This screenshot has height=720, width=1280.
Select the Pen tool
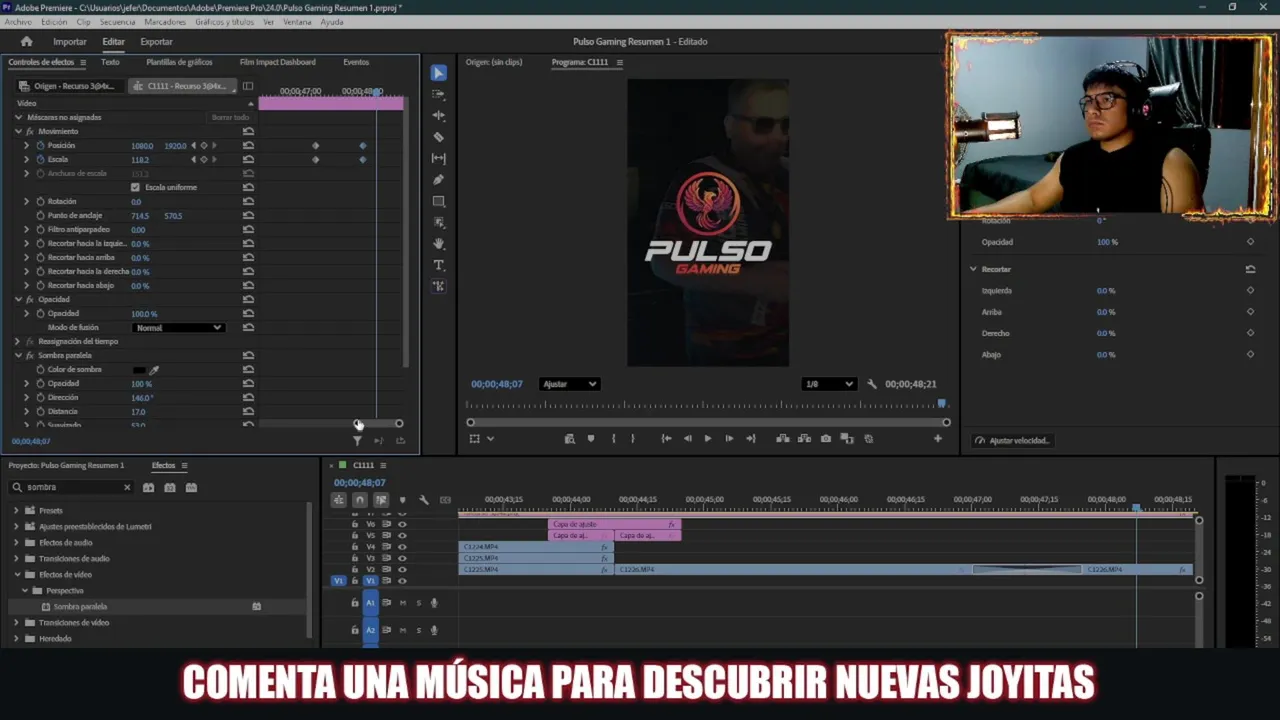439,180
